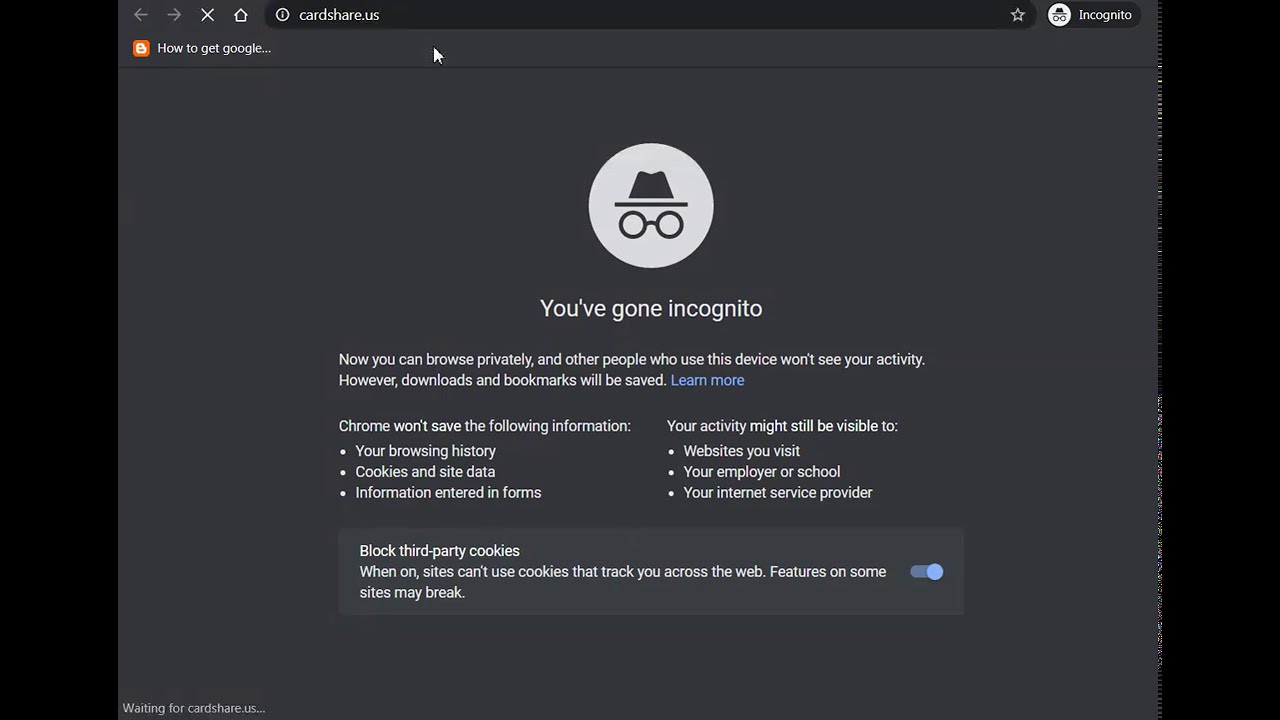The width and height of the screenshot is (1280, 720).
Task: Go to the home page
Action: [241, 15]
